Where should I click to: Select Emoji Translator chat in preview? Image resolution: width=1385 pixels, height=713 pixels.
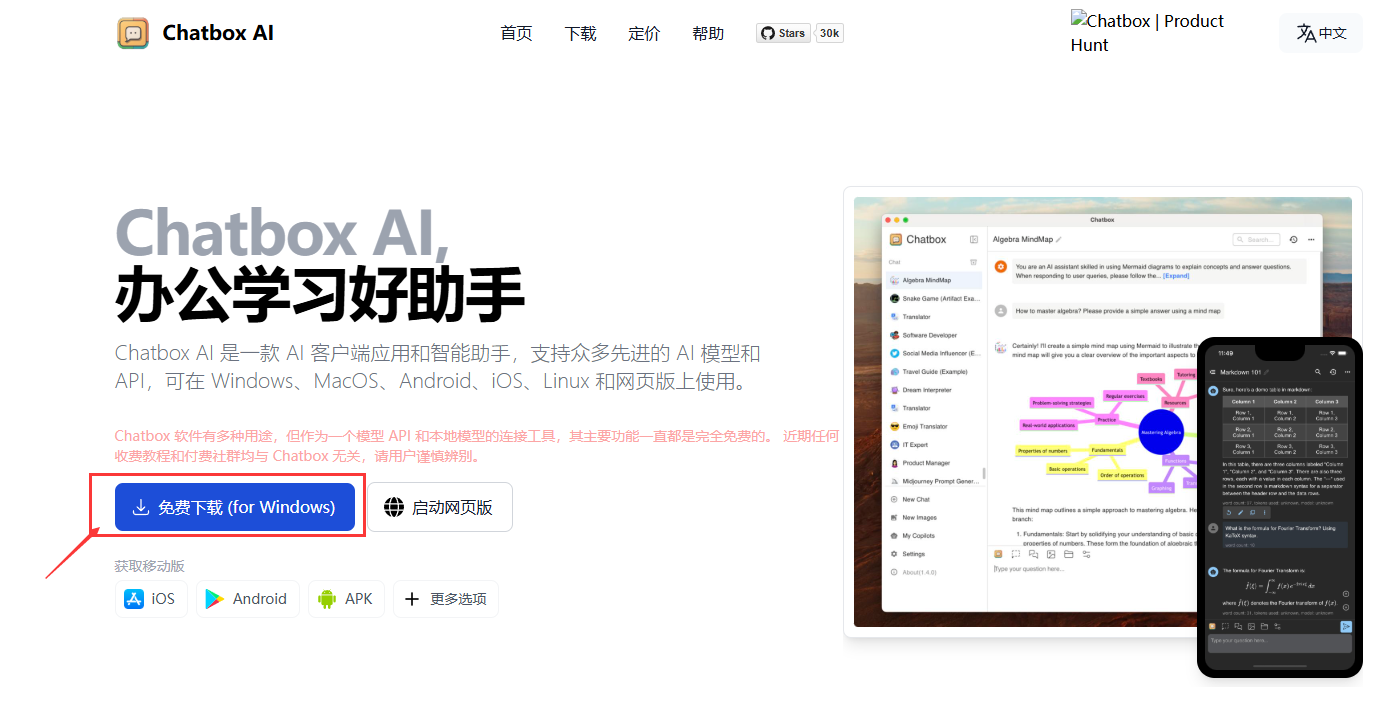[x=935, y=426]
